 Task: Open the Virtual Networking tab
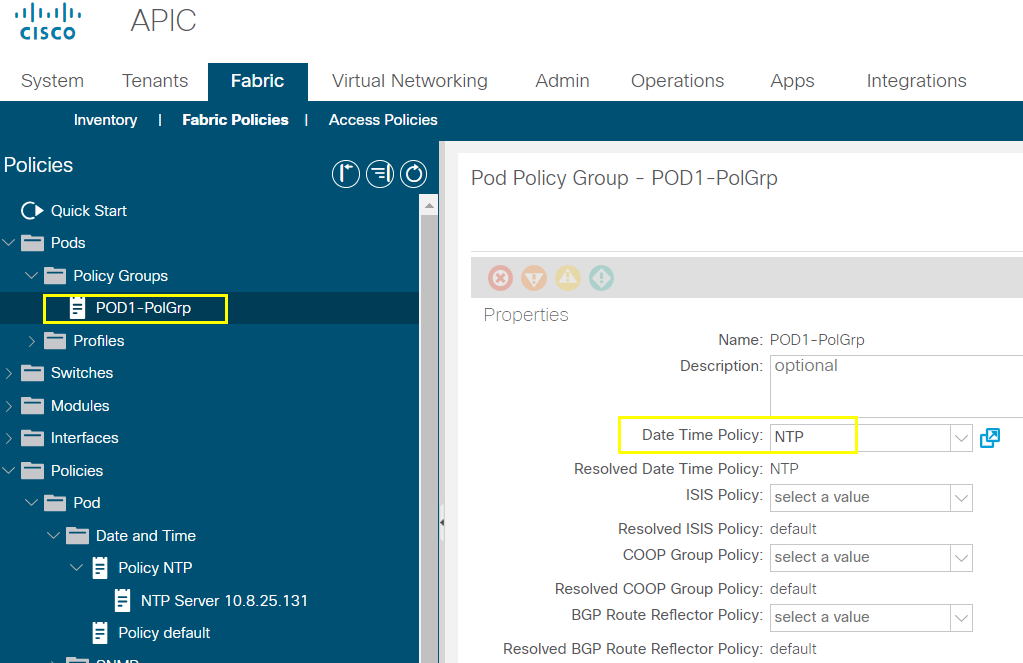point(410,81)
